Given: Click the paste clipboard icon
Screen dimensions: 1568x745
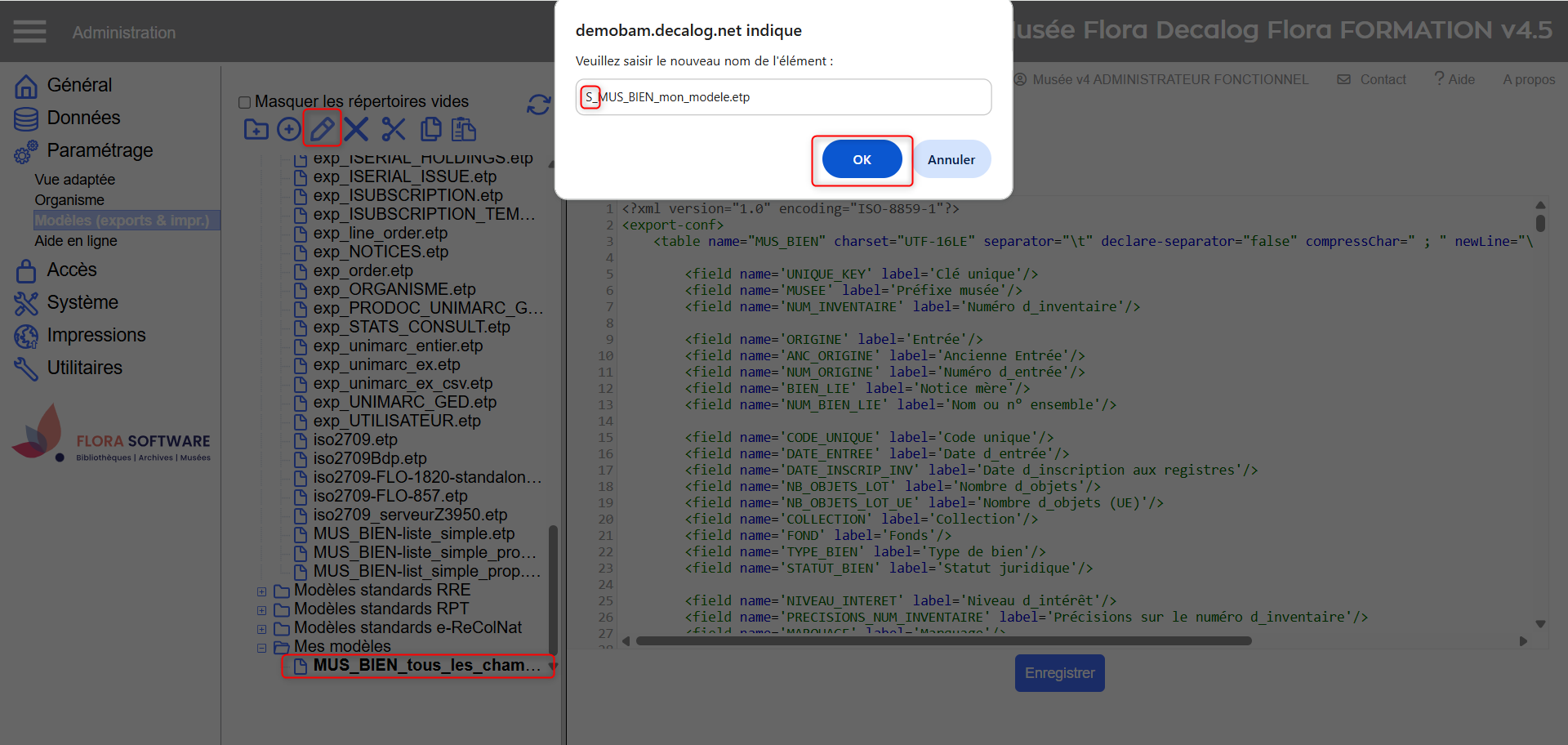Looking at the screenshot, I should [x=464, y=129].
